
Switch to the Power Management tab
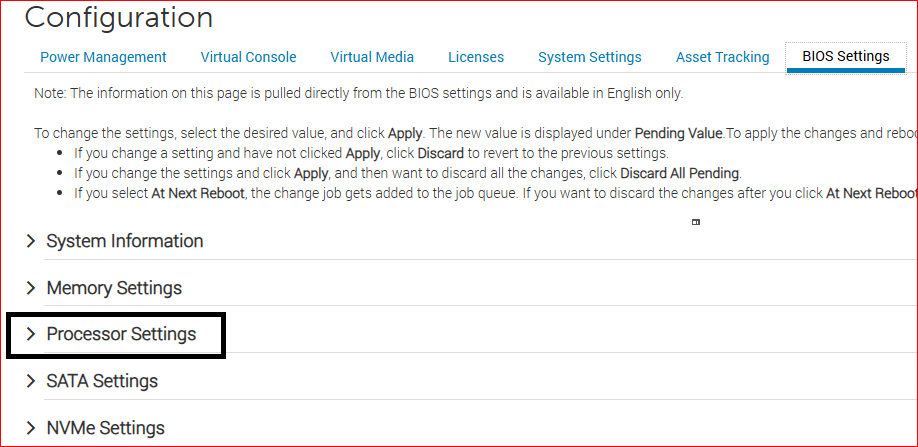(x=103, y=57)
